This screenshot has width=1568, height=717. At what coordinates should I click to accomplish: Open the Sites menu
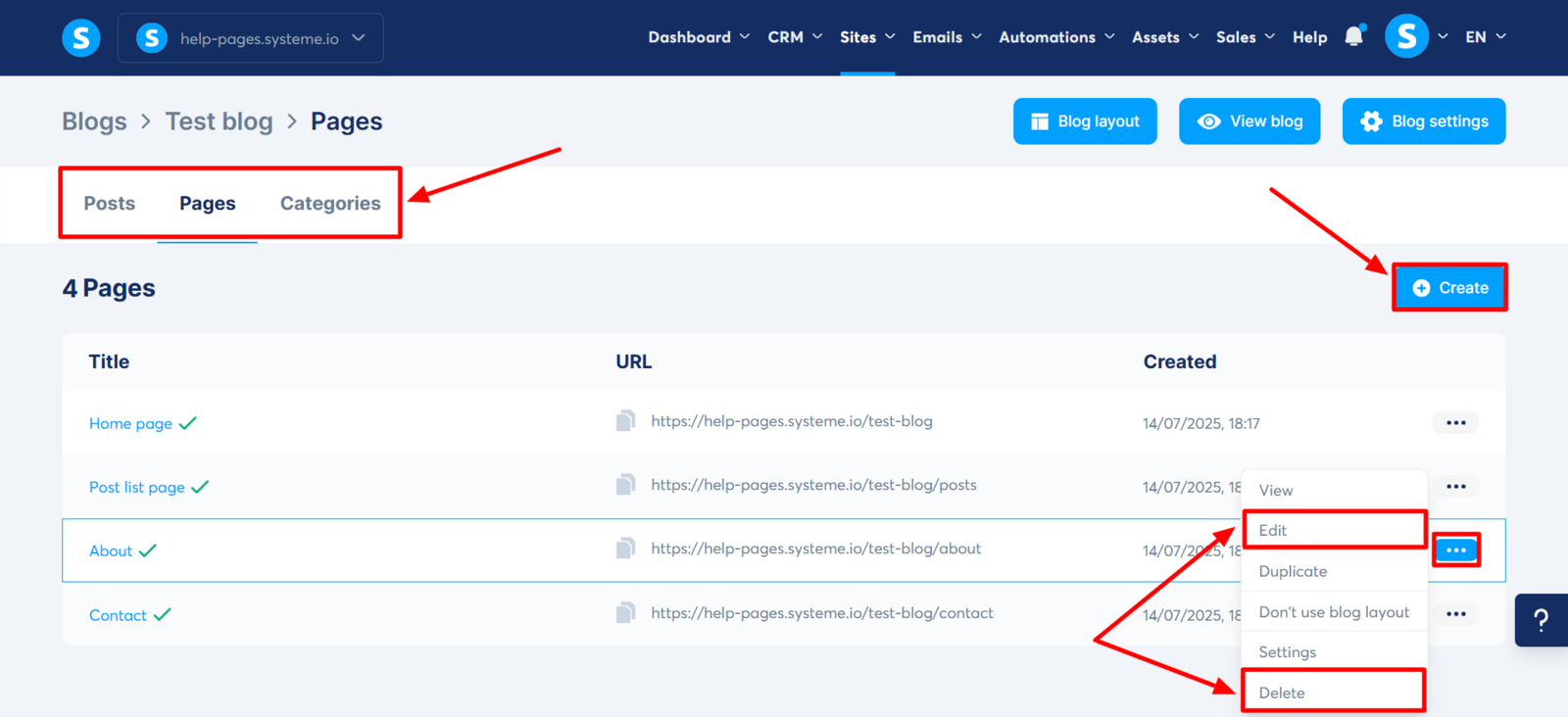[867, 37]
